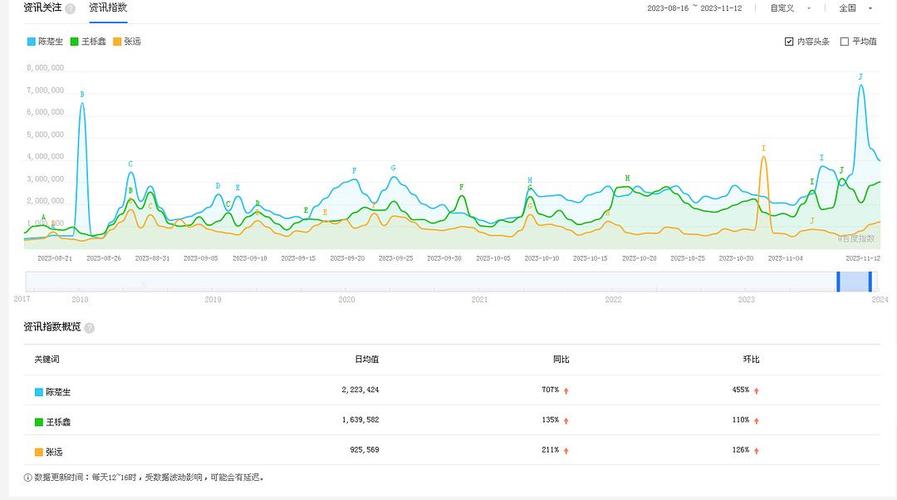Click the daily average value 1,639,582
This screenshot has width=897, height=500.
click(360, 420)
